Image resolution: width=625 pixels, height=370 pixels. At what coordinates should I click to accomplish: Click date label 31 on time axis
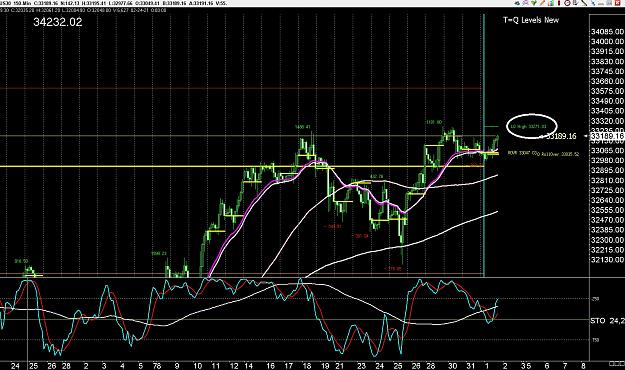471,365
